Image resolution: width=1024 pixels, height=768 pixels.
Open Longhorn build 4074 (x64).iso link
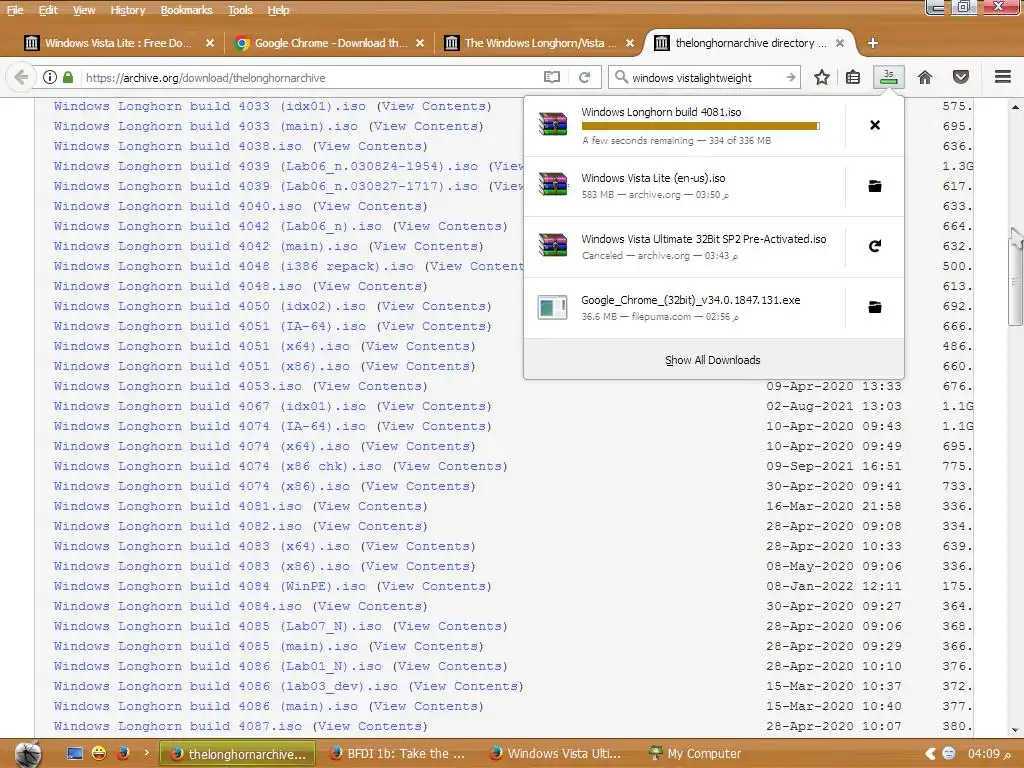[x=202, y=446]
